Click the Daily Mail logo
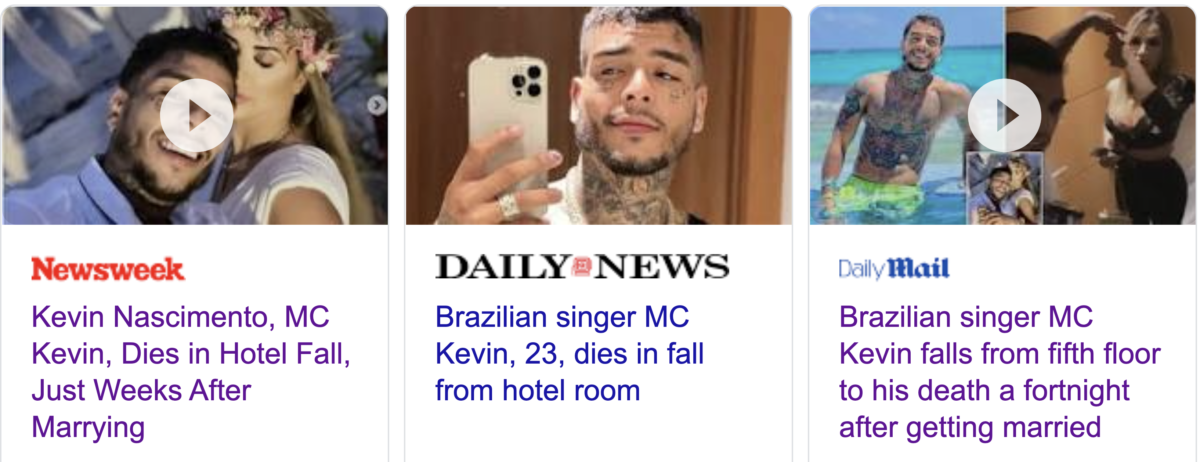 coord(894,268)
